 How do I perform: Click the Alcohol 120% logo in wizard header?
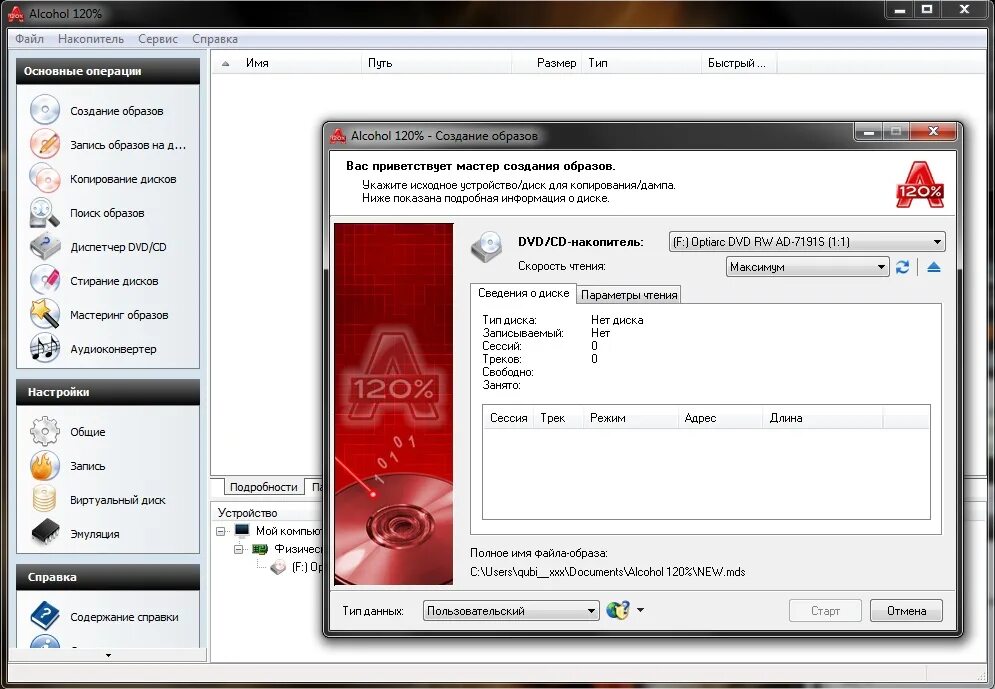tap(919, 185)
